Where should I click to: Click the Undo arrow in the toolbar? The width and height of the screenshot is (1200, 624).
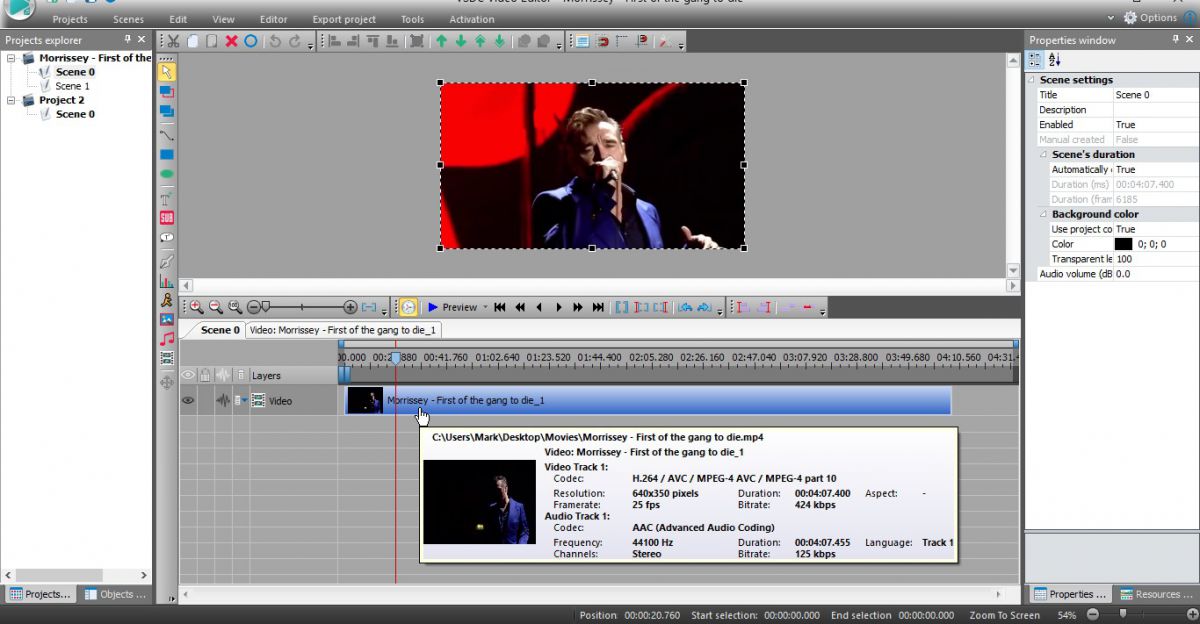pyautogui.click(x=275, y=41)
